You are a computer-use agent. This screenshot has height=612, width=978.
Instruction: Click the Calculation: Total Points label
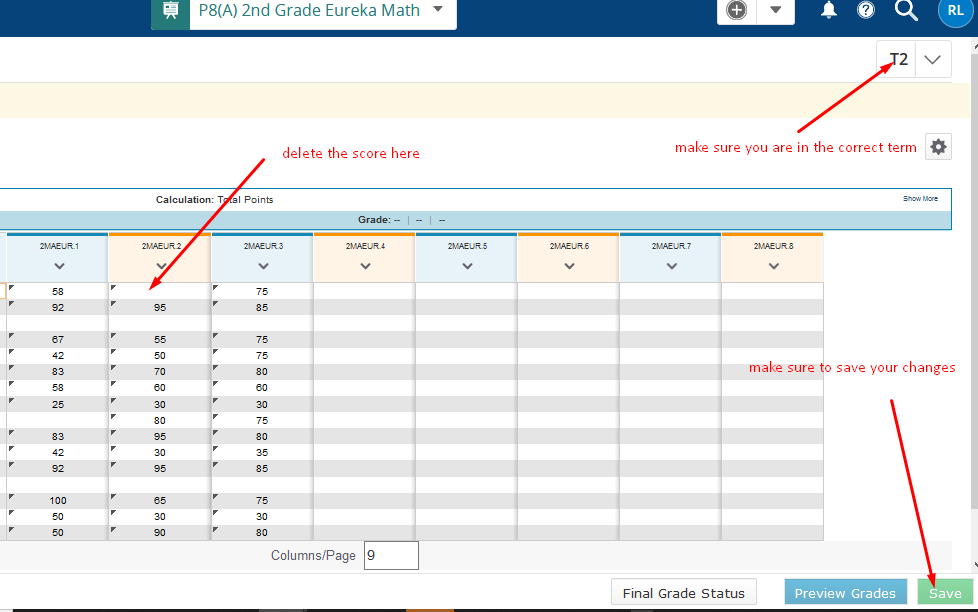click(x=215, y=200)
